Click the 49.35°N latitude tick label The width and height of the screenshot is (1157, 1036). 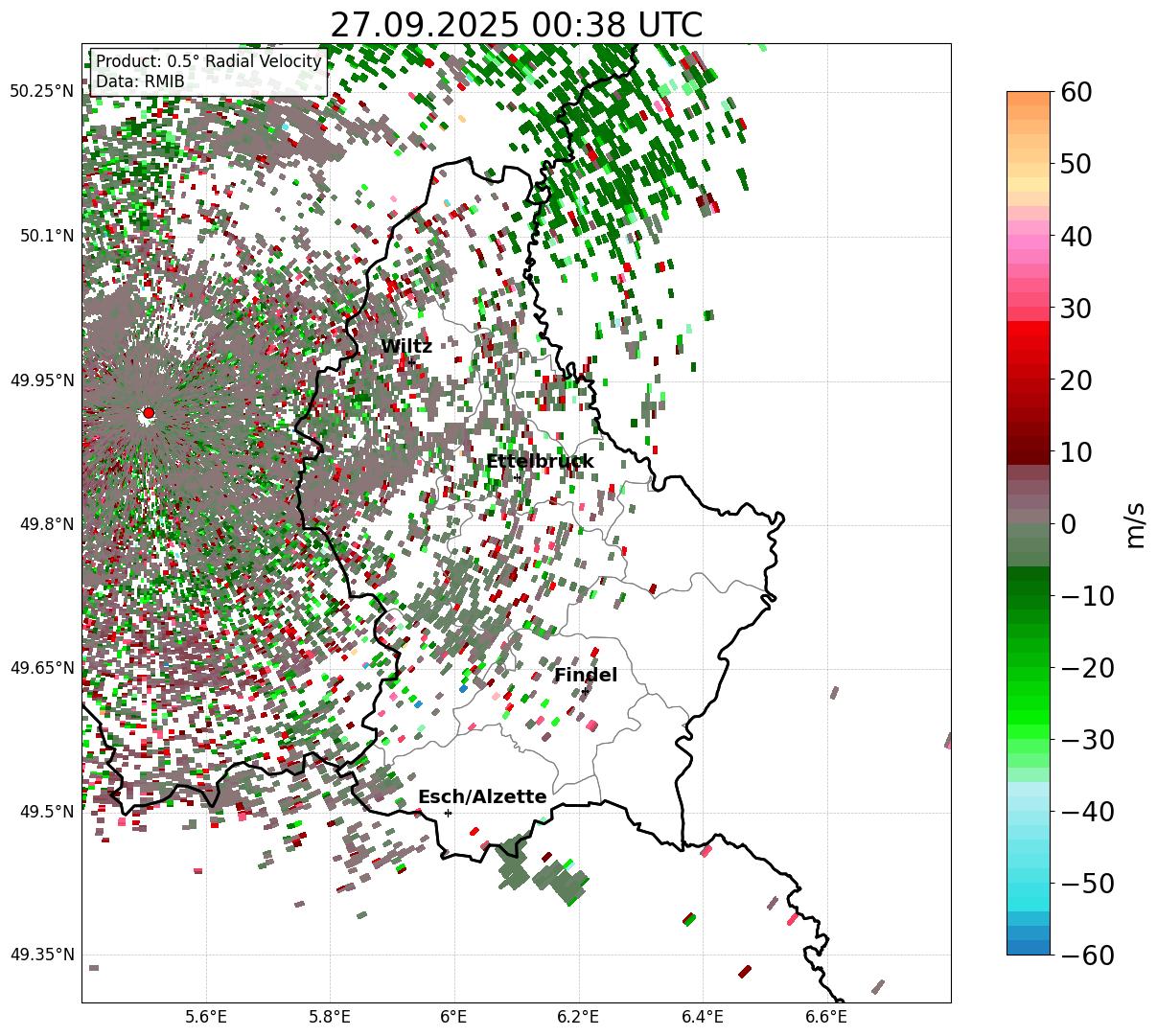[42, 955]
